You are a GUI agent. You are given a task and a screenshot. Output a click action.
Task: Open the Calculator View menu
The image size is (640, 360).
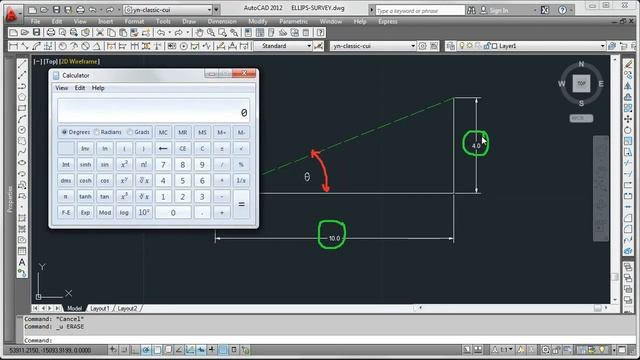pyautogui.click(x=62, y=88)
